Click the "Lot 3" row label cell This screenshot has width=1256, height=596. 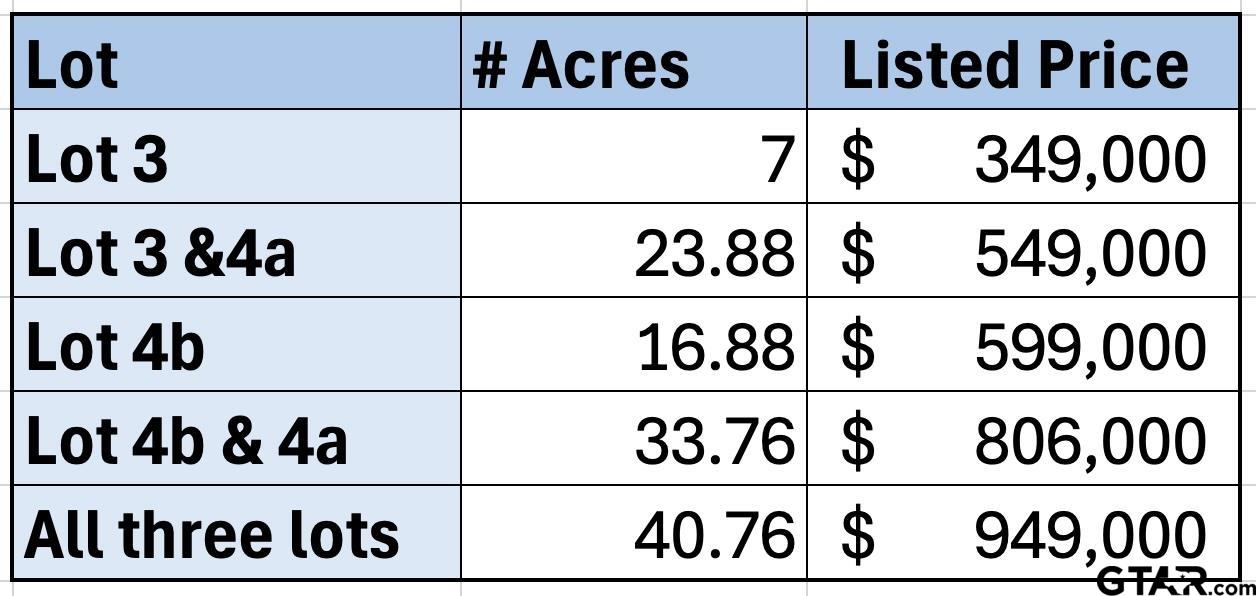[x=236, y=157]
